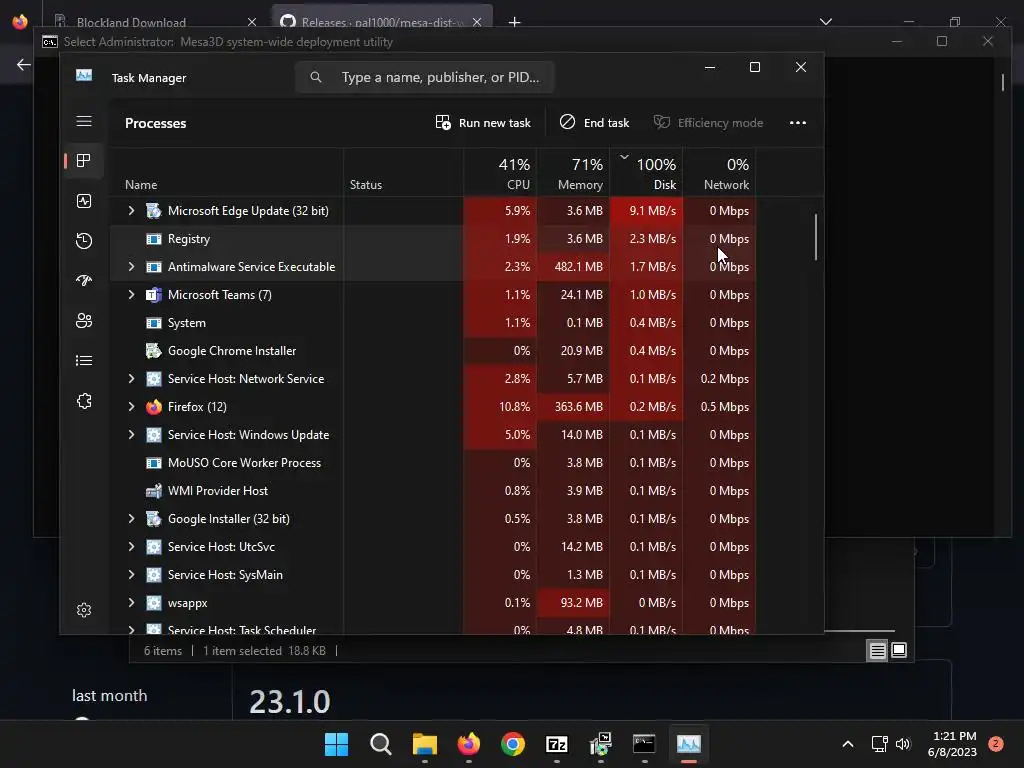Image resolution: width=1024 pixels, height=768 pixels.
Task: Expand Service Host: UtcSvc group
Action: point(131,547)
